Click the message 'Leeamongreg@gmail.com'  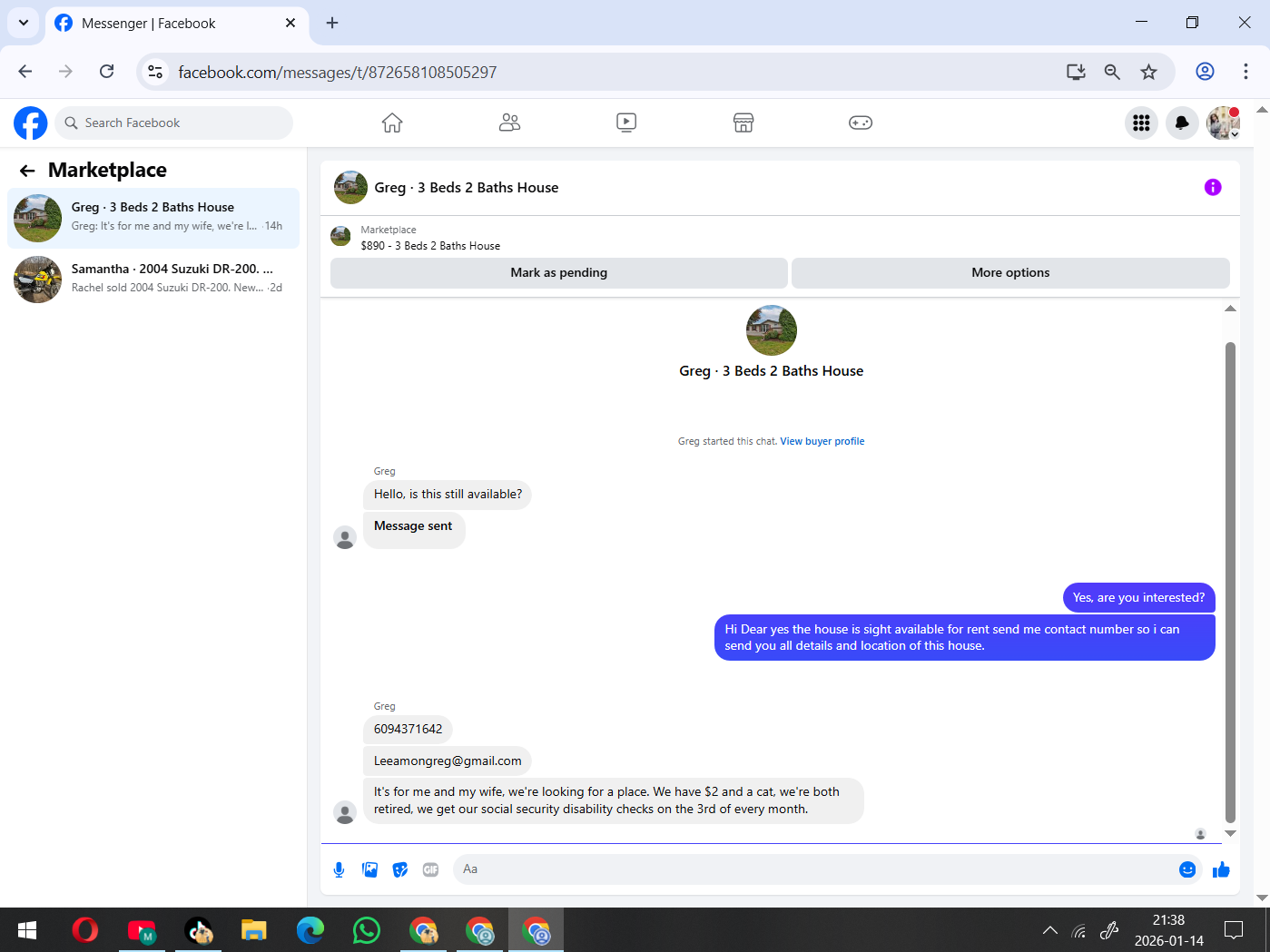tap(448, 761)
